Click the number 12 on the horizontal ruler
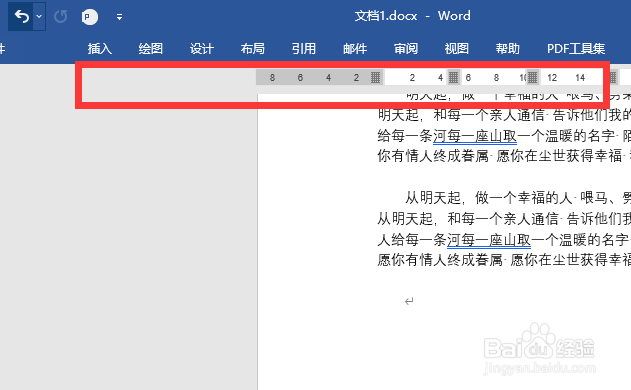The width and height of the screenshot is (631, 390). pyautogui.click(x=552, y=78)
